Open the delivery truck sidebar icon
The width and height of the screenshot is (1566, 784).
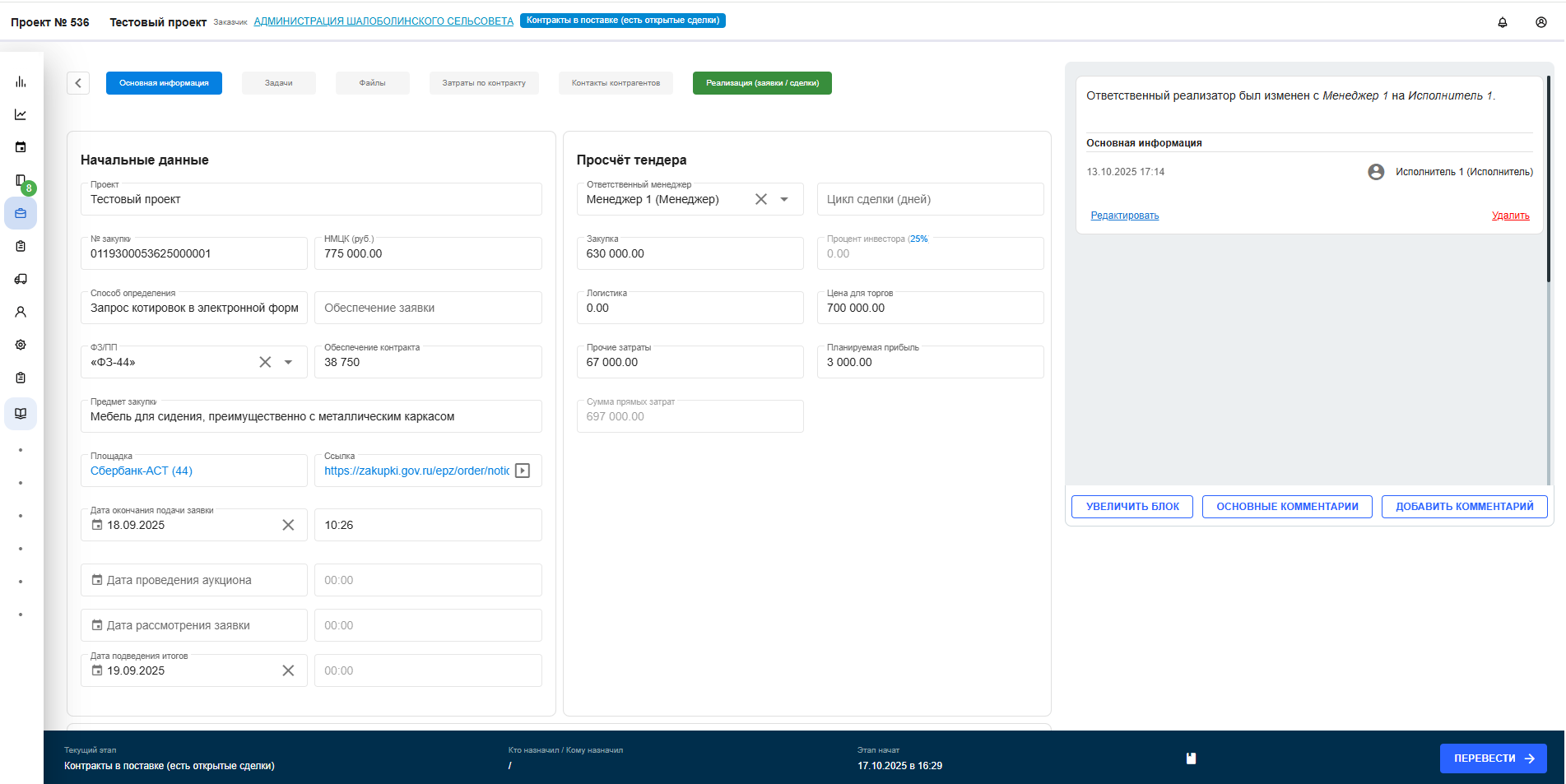(x=21, y=279)
